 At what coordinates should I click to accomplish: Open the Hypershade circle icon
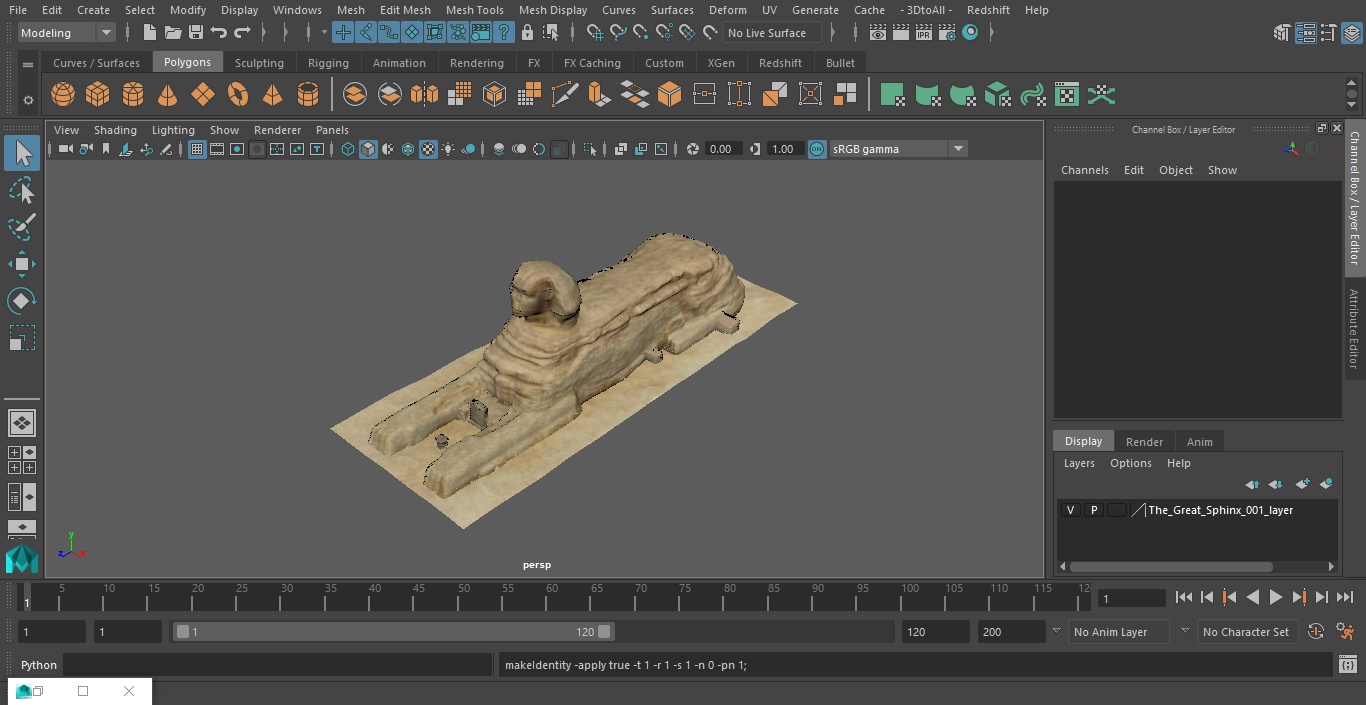click(969, 33)
